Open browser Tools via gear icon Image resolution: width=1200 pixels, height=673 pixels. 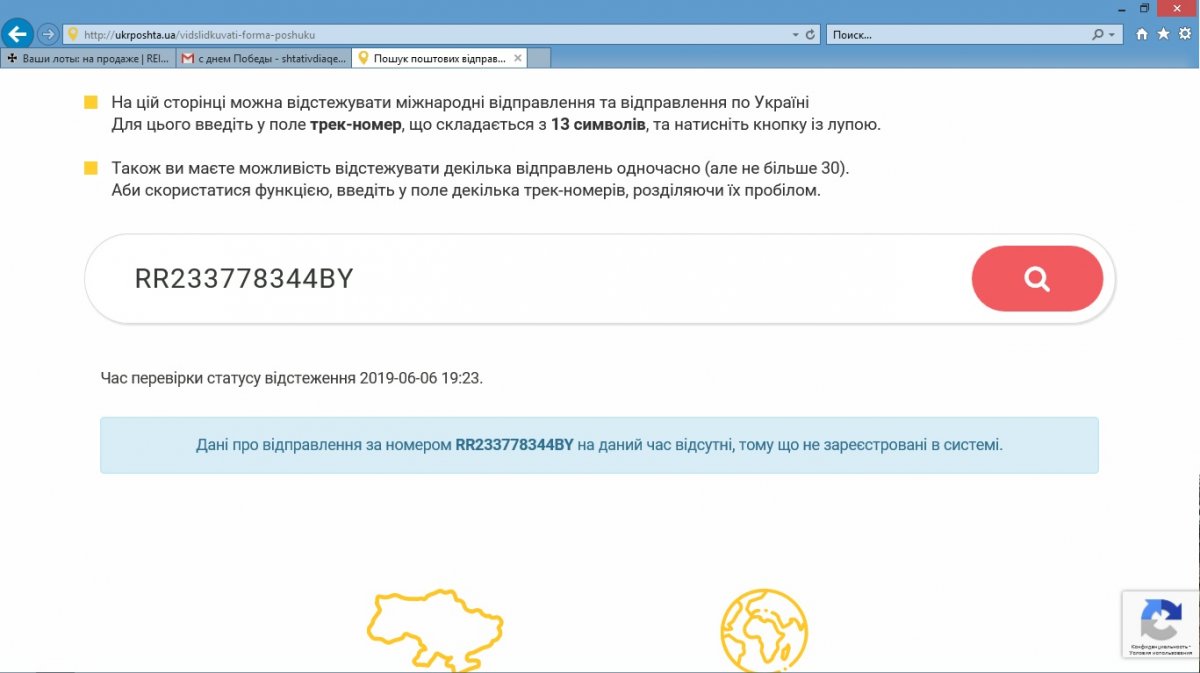(x=1184, y=34)
